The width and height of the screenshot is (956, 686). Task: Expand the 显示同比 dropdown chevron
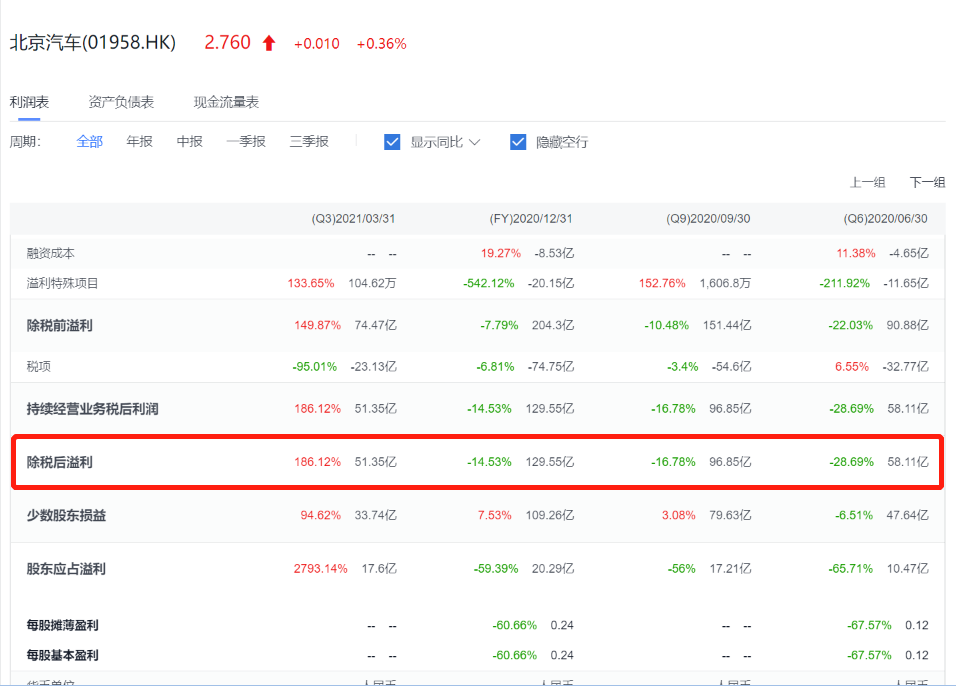pos(475,142)
